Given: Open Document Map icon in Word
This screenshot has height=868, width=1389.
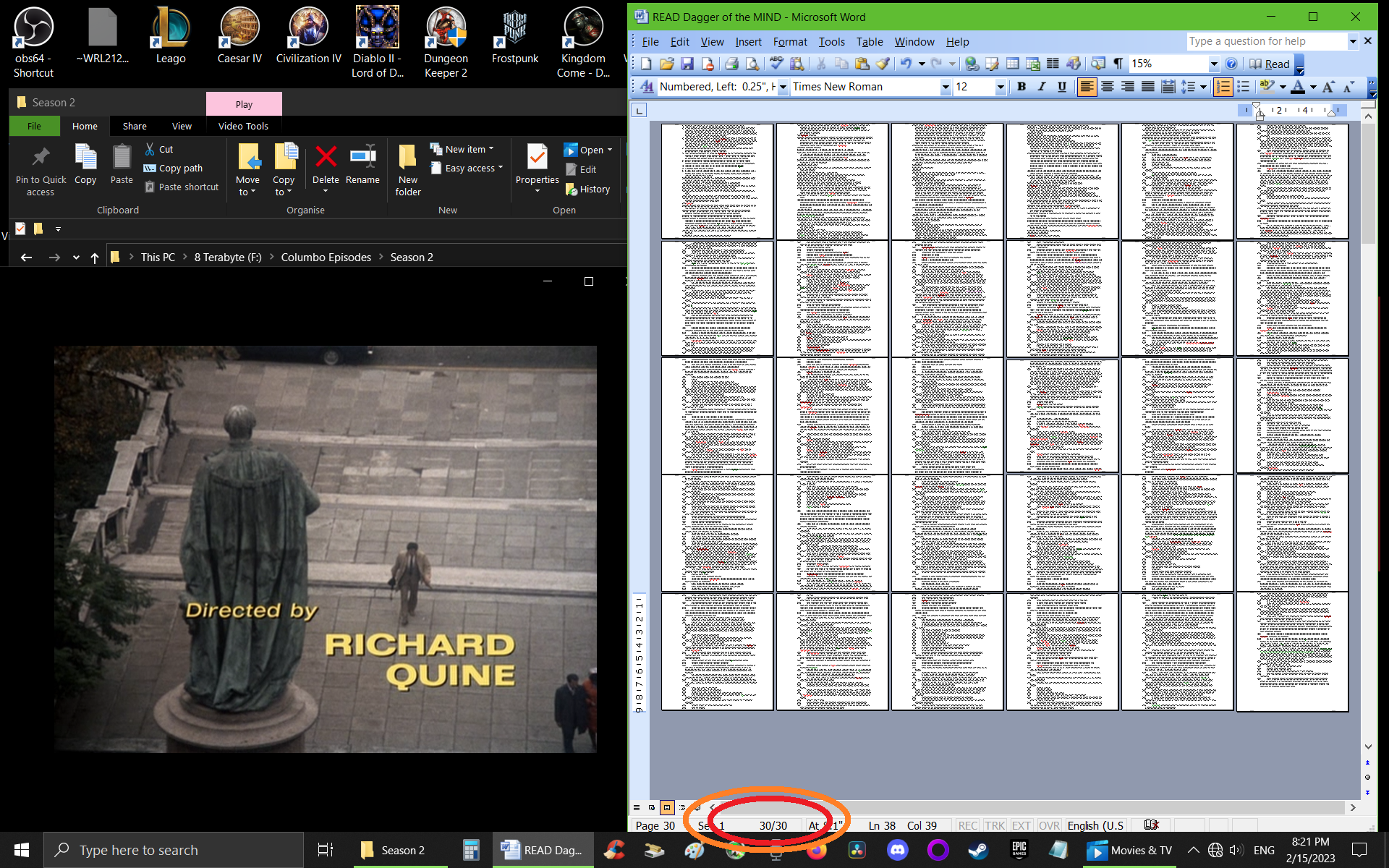Looking at the screenshot, I should [x=1098, y=64].
